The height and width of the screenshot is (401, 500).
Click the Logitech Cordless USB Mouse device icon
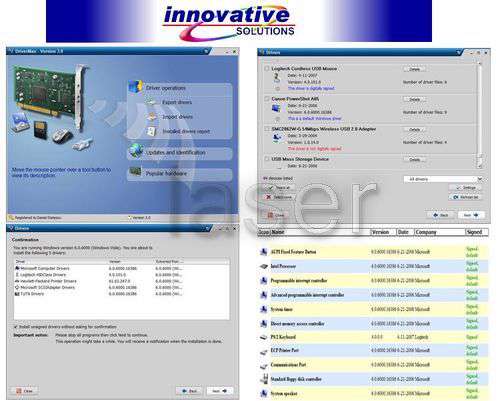[277, 78]
